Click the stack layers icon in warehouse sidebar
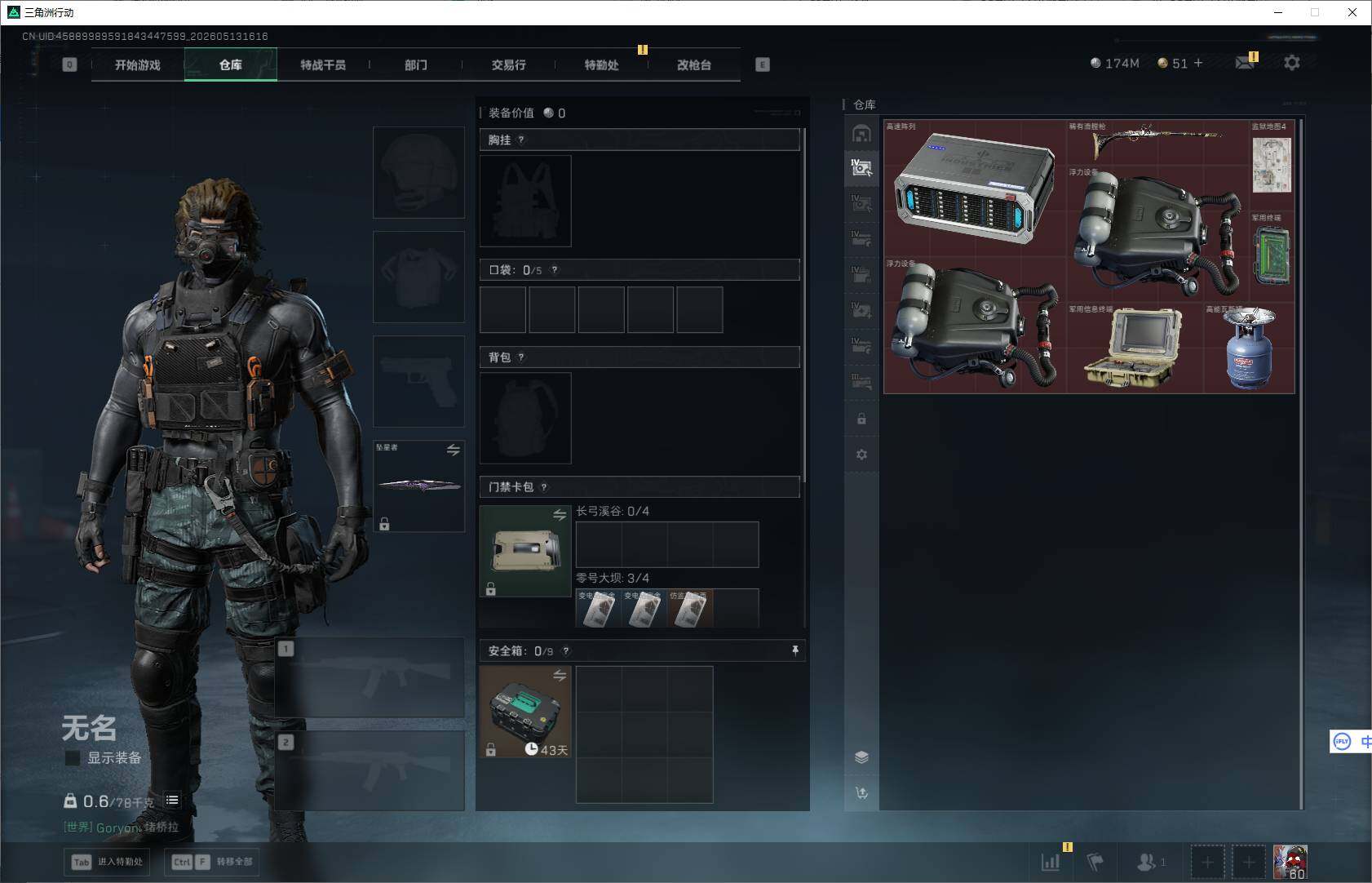Viewport: 1372px width, 883px height. [x=861, y=757]
